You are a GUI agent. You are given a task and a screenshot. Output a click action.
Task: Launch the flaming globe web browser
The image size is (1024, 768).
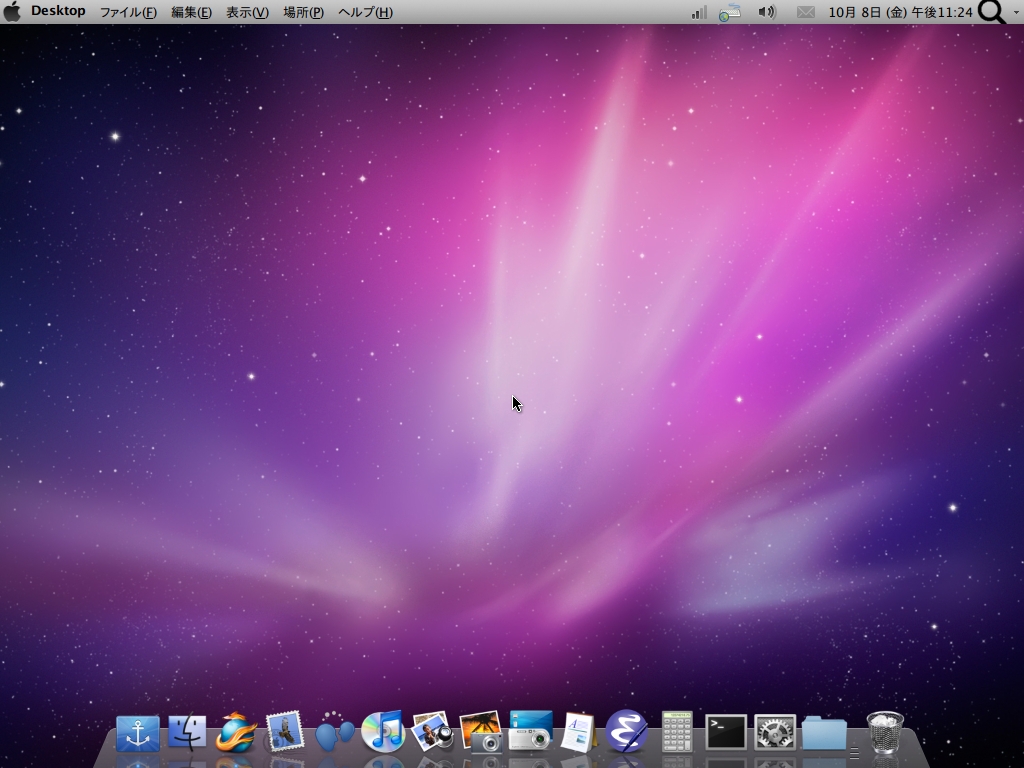(x=236, y=732)
